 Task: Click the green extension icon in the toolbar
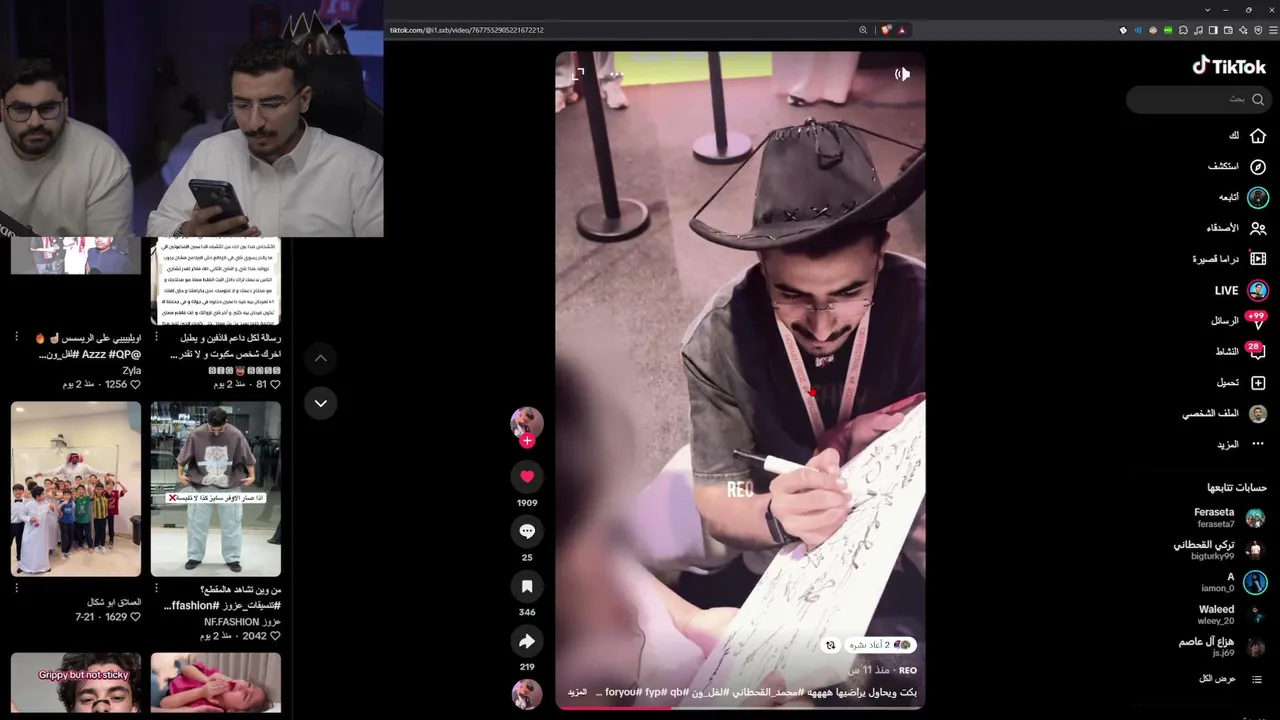[1168, 30]
